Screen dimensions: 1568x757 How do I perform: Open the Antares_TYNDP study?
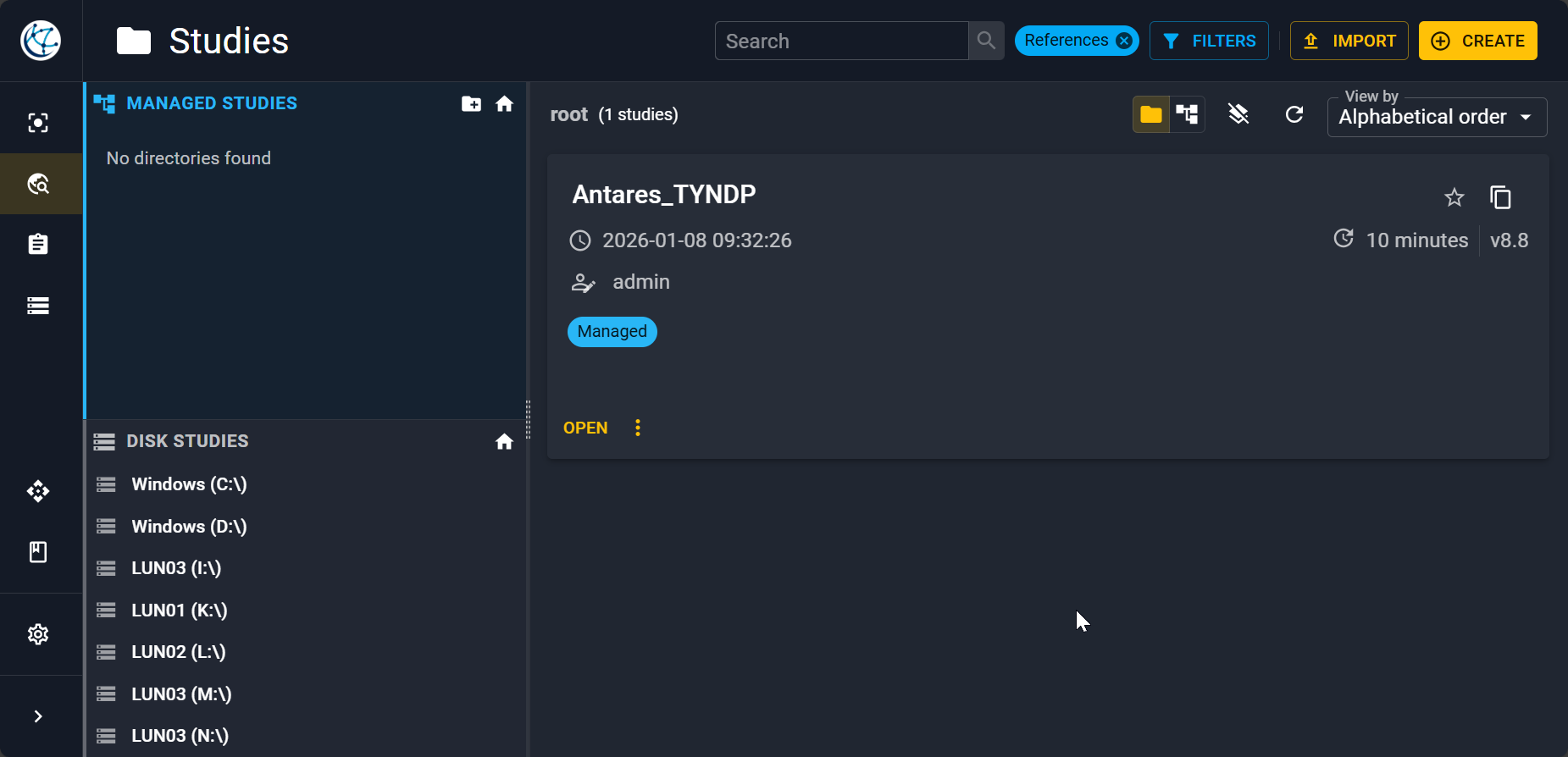click(585, 428)
